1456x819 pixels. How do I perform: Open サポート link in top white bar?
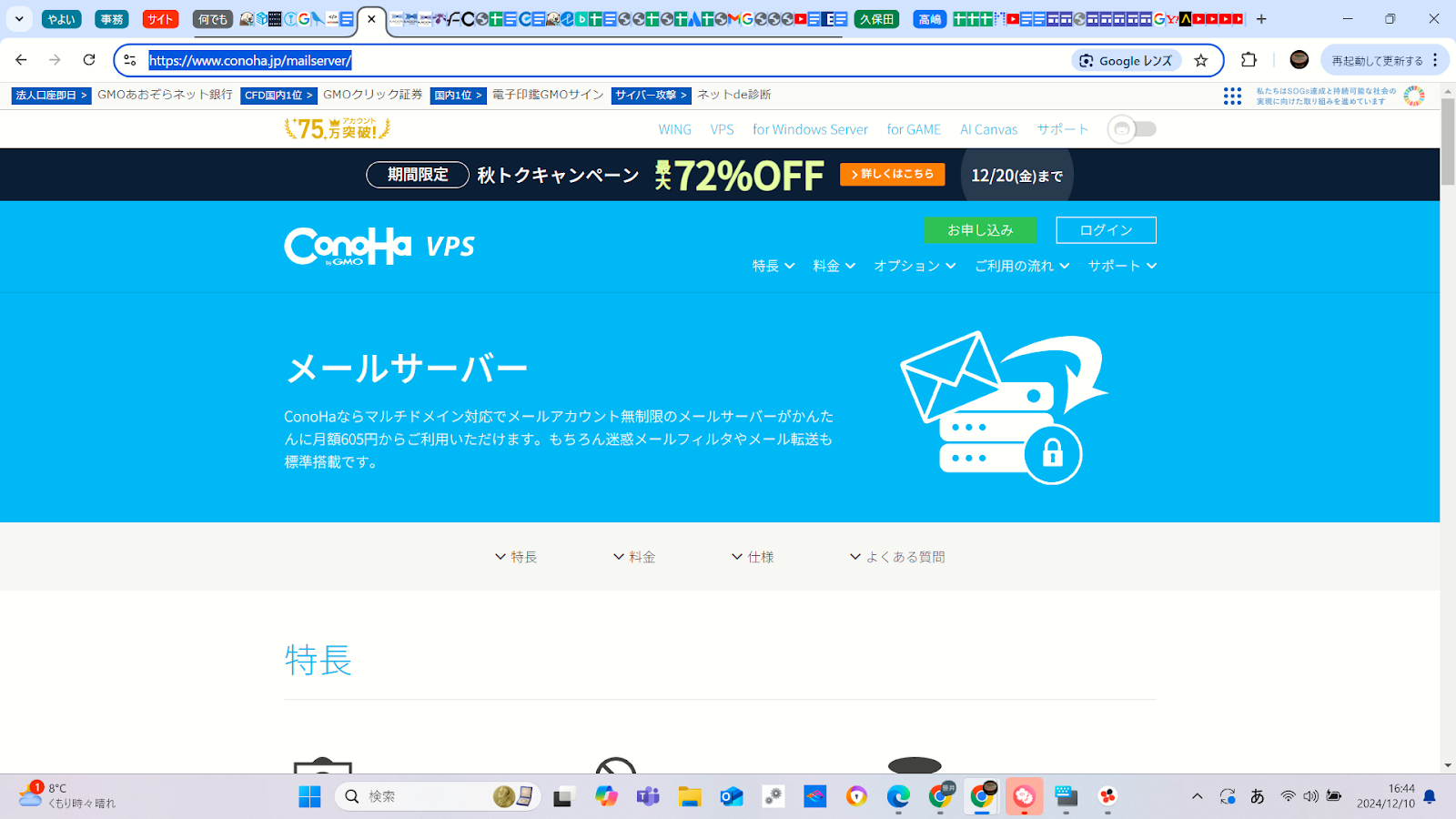click(x=1063, y=129)
